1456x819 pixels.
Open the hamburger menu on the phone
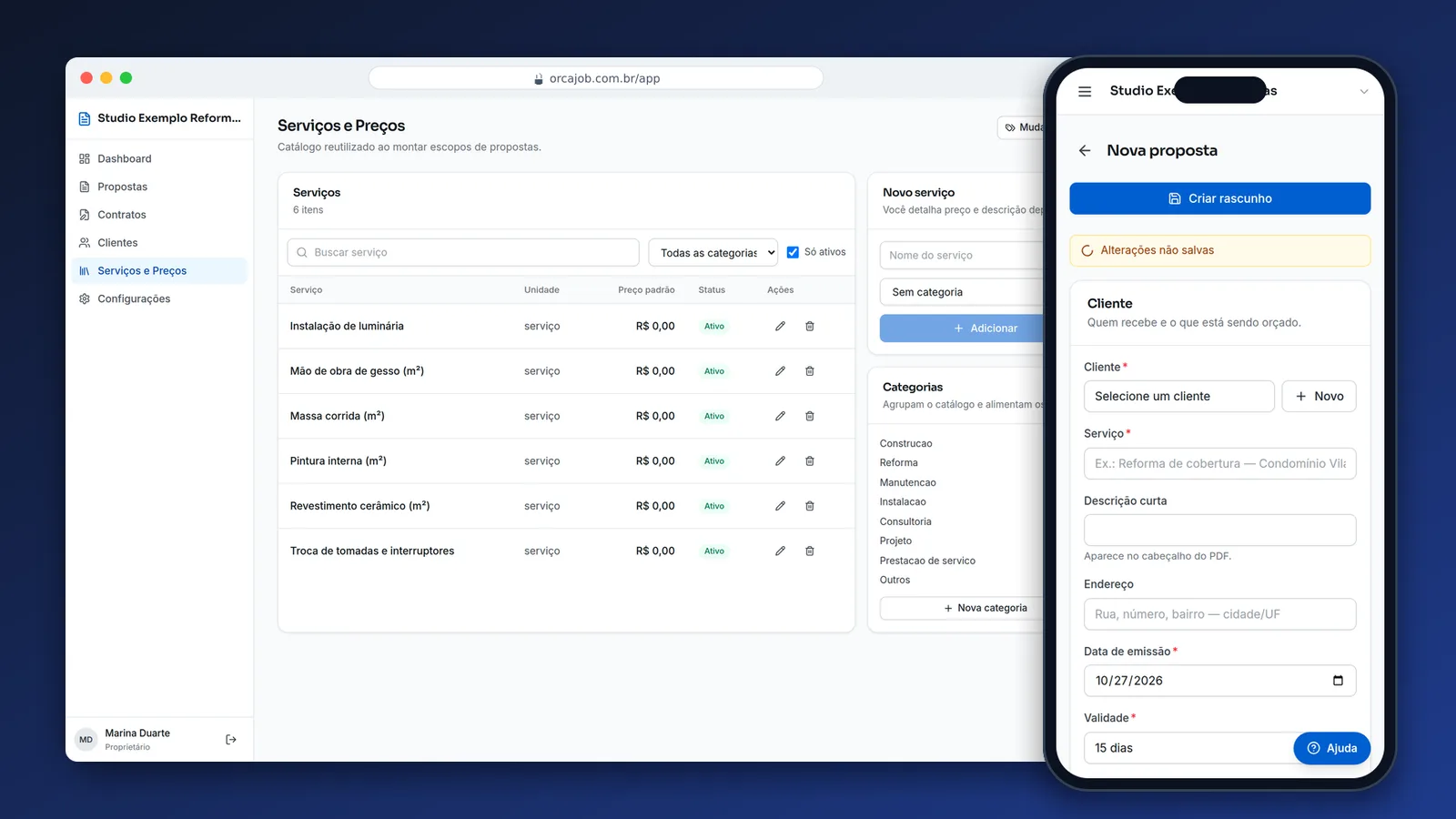[x=1085, y=91]
